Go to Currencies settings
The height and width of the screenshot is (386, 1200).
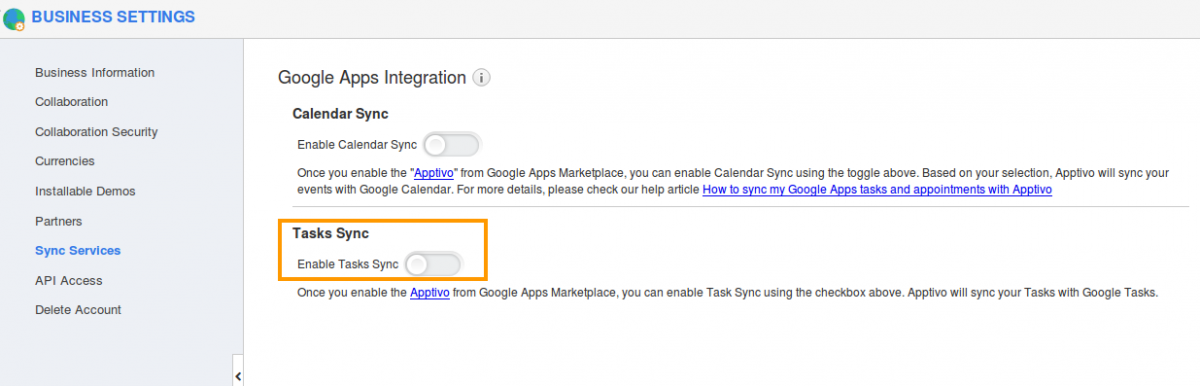[x=65, y=161]
